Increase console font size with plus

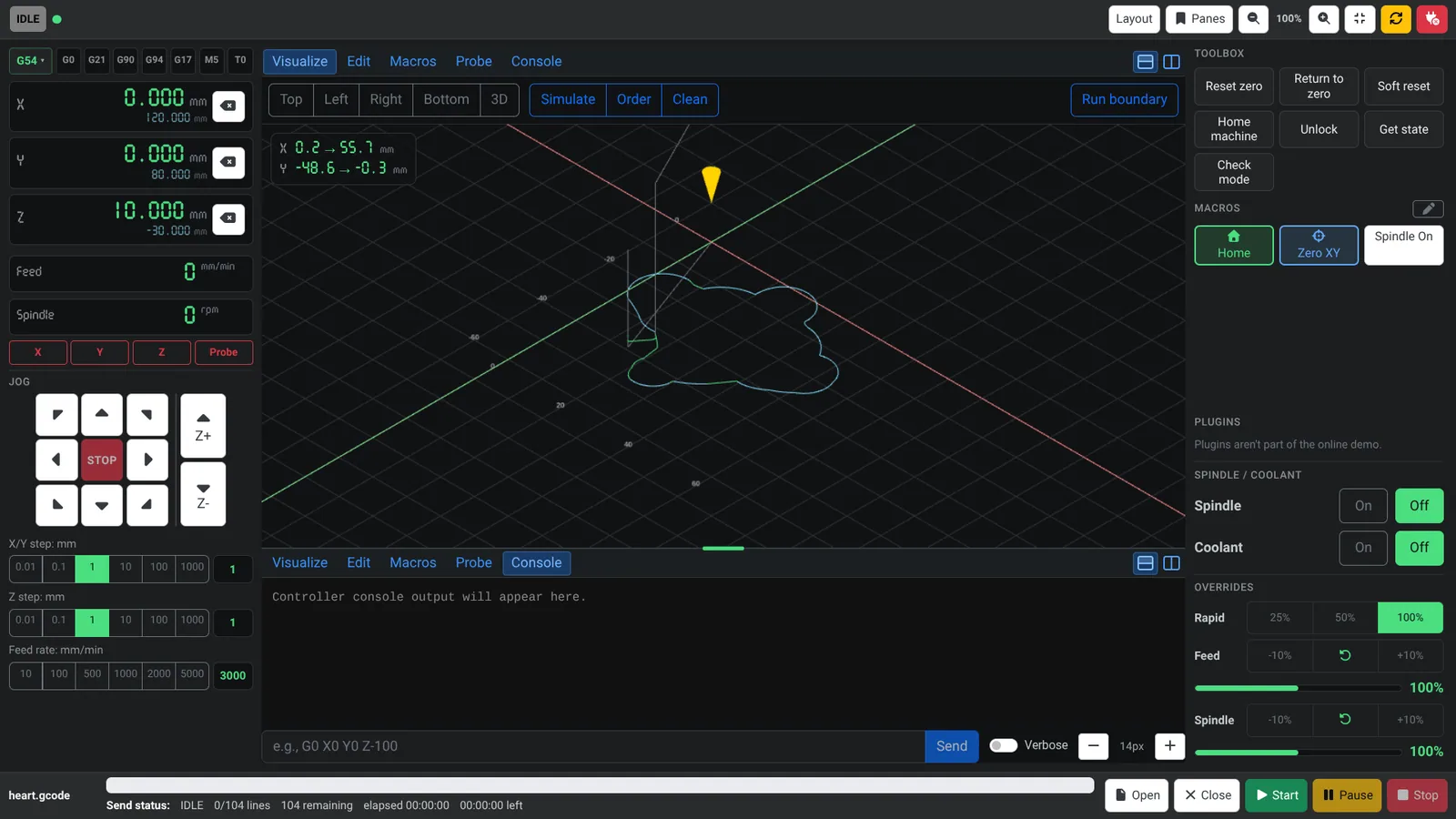click(1169, 746)
